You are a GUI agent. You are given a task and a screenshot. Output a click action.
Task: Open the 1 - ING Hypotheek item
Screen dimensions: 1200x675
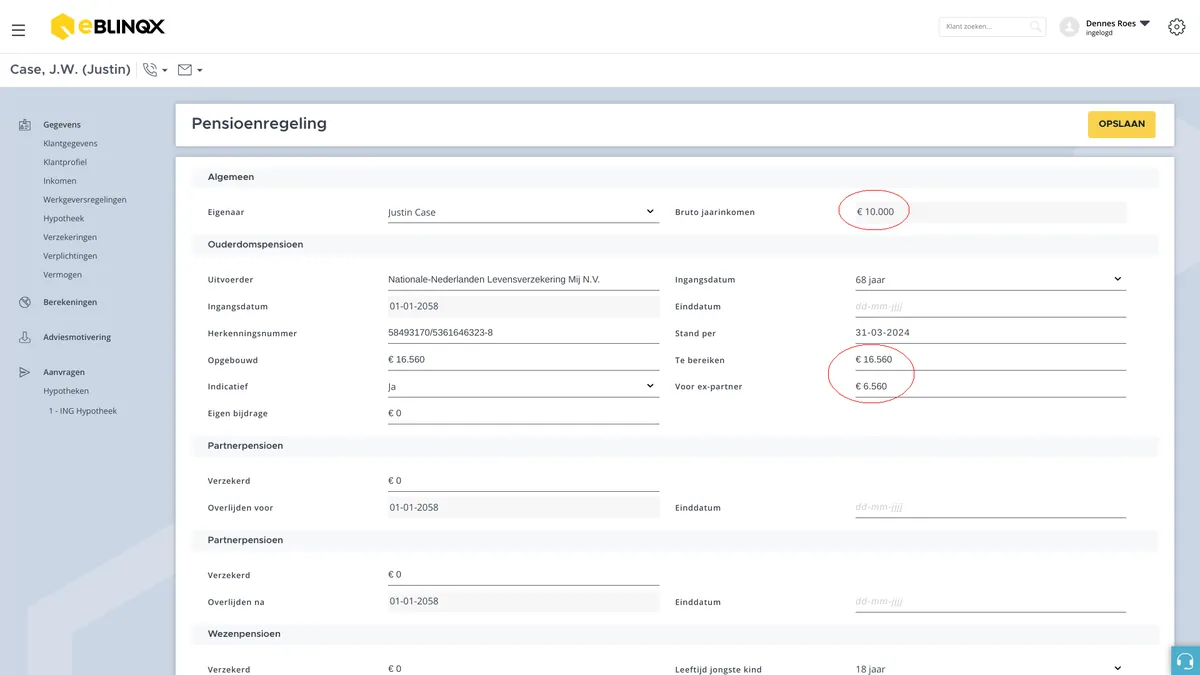tap(83, 411)
